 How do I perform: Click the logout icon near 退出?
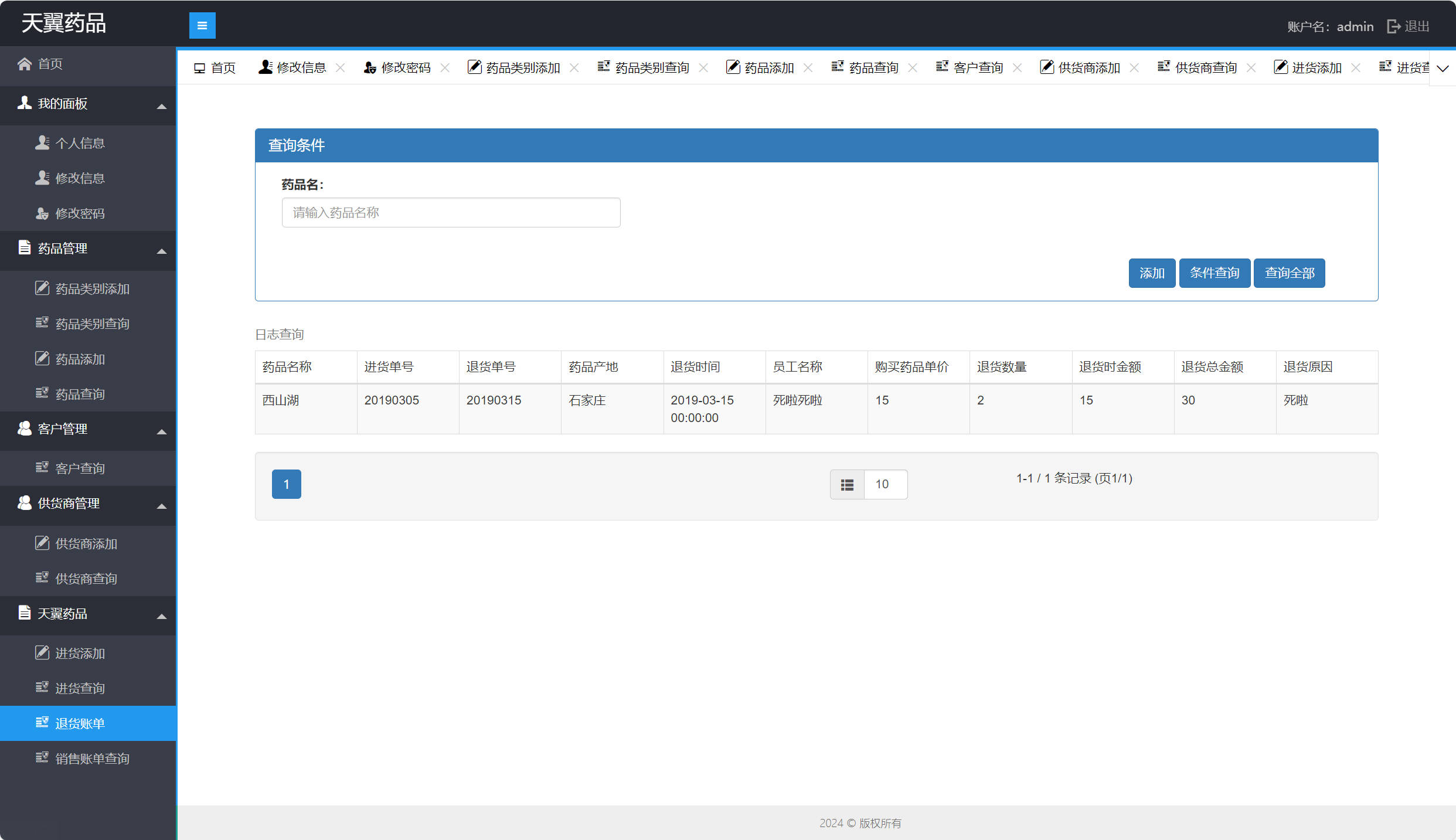[1393, 26]
